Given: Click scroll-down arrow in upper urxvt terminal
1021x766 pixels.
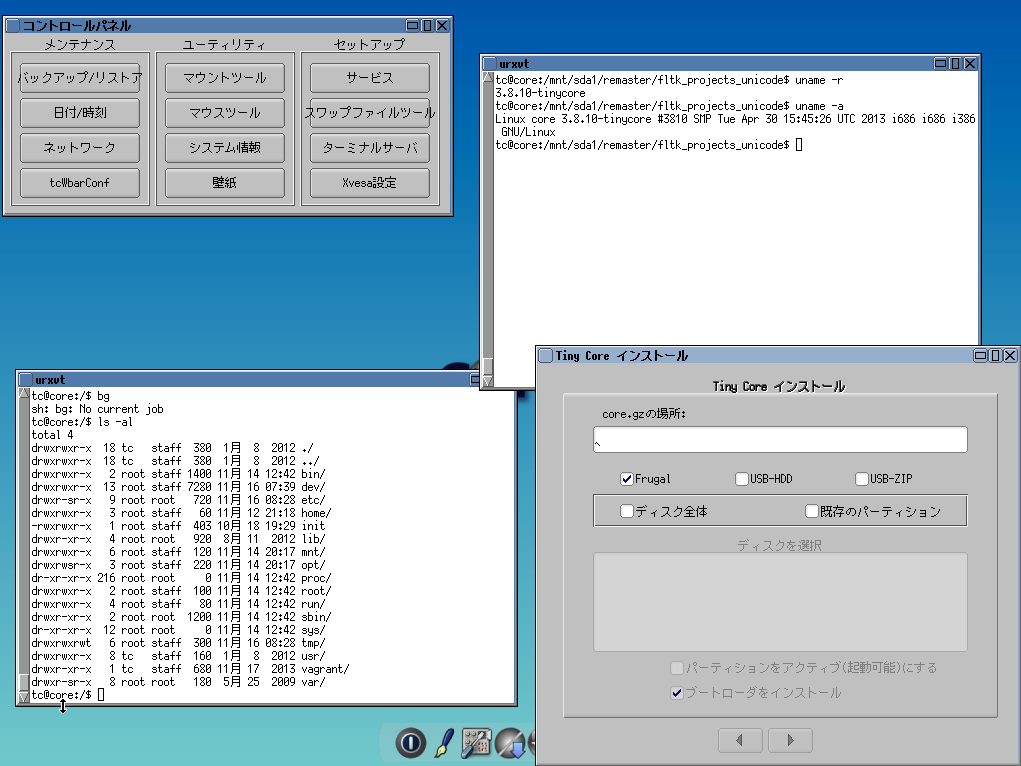Looking at the screenshot, I should 488,381.
